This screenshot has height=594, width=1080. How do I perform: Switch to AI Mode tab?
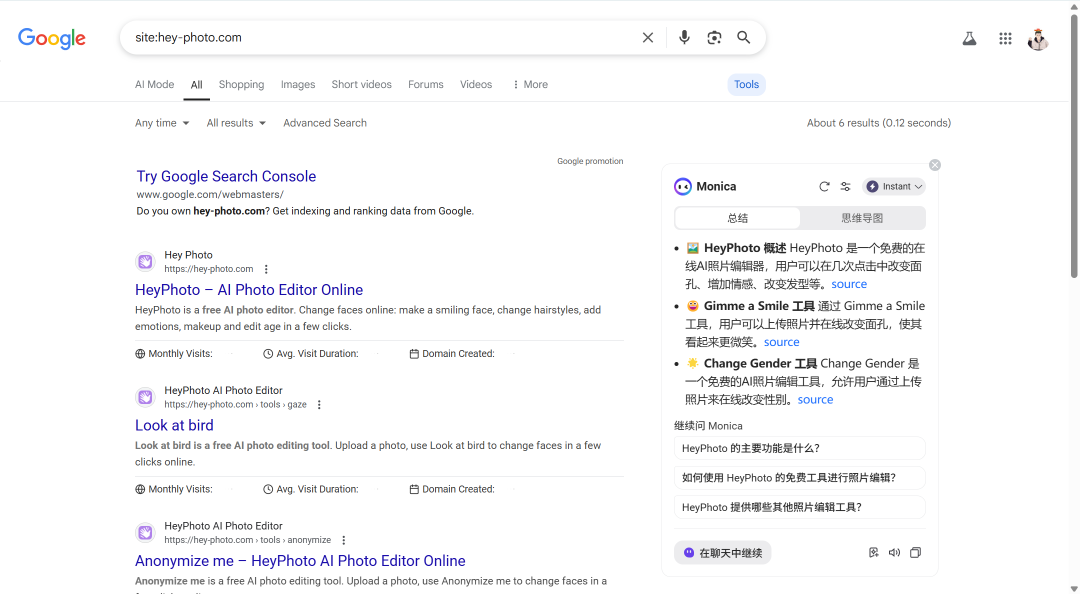(x=154, y=84)
